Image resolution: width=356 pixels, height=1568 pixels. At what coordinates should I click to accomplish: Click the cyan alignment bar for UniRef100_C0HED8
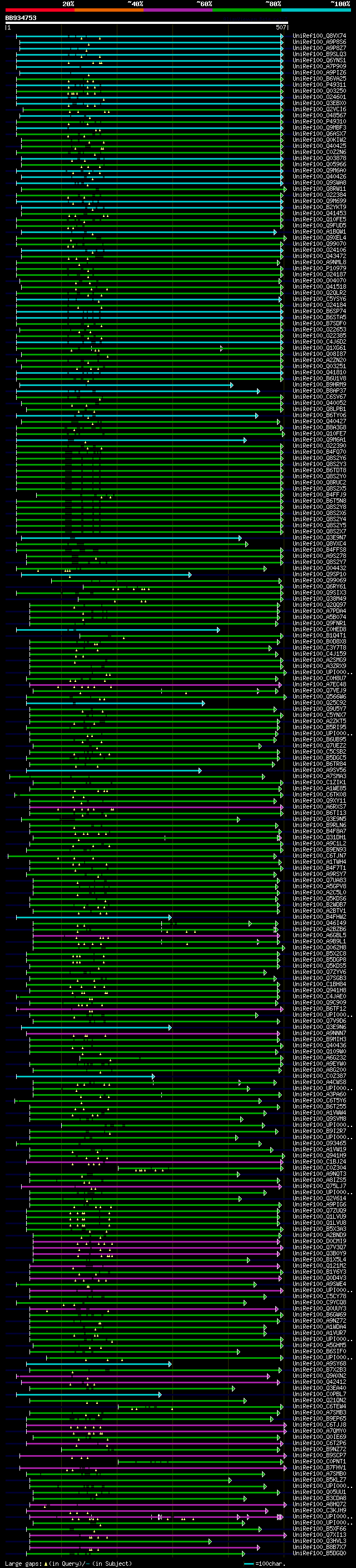pyautogui.click(x=118, y=630)
